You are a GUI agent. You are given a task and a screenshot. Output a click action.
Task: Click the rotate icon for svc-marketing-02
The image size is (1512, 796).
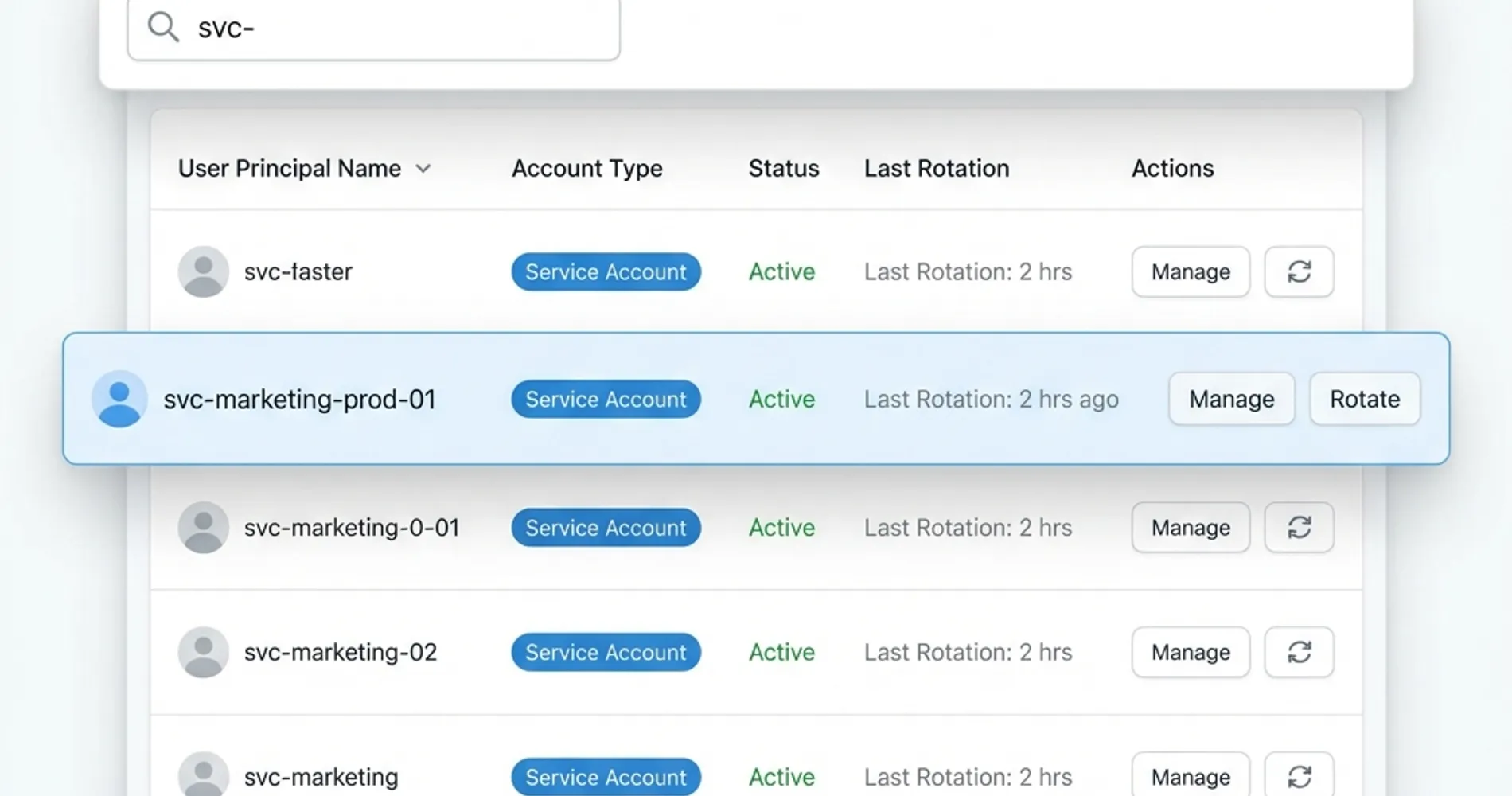pyautogui.click(x=1299, y=652)
